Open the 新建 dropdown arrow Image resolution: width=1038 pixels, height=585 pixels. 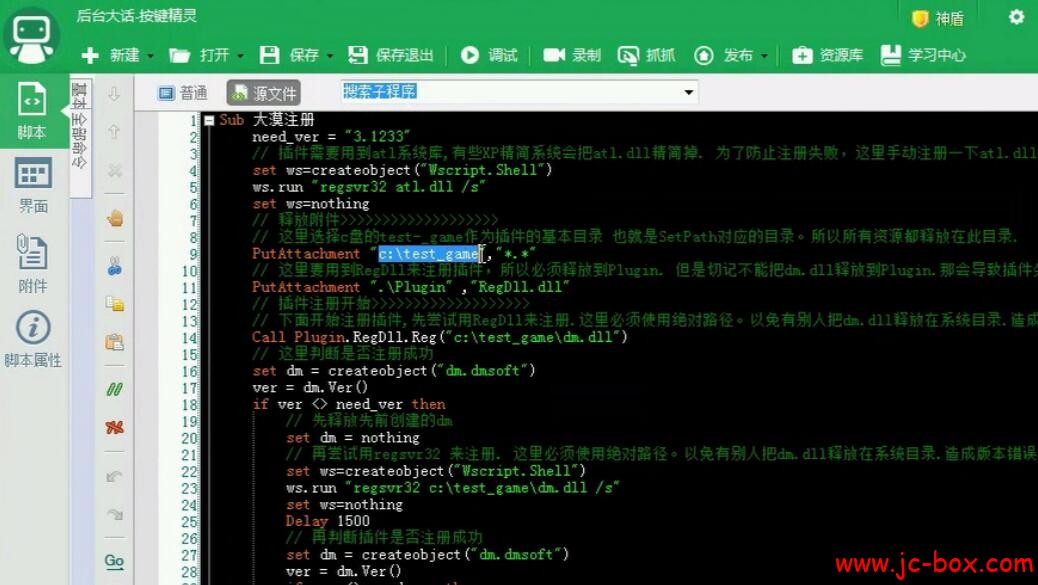click(x=151, y=56)
